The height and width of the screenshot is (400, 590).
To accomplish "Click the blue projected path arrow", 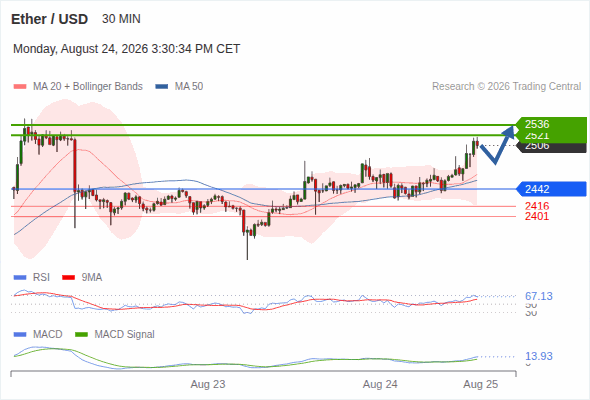I will pyautogui.click(x=497, y=145).
